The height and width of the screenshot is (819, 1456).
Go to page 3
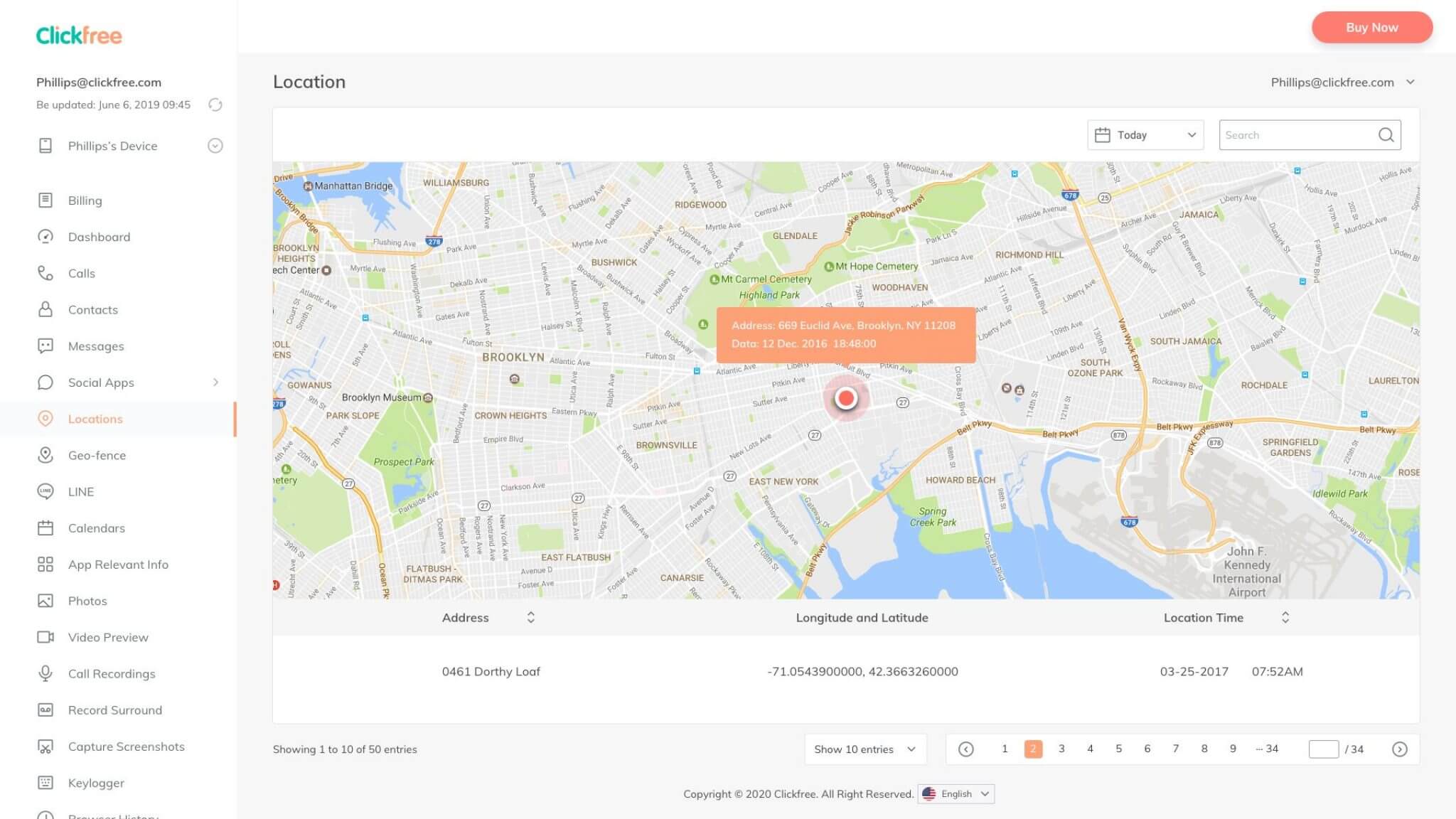click(x=1061, y=749)
